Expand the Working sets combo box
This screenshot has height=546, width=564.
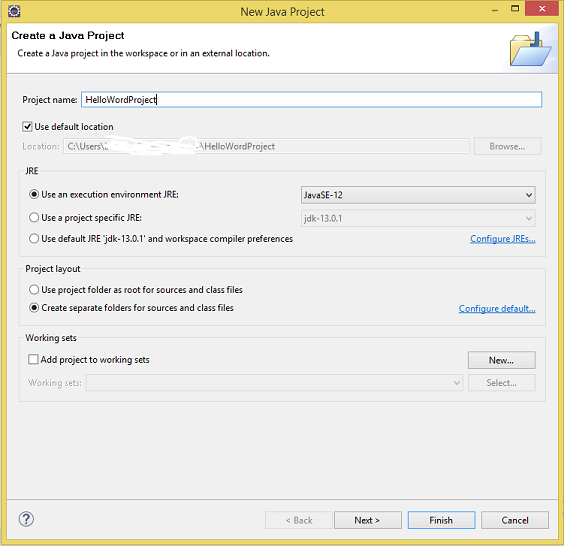(x=274, y=383)
